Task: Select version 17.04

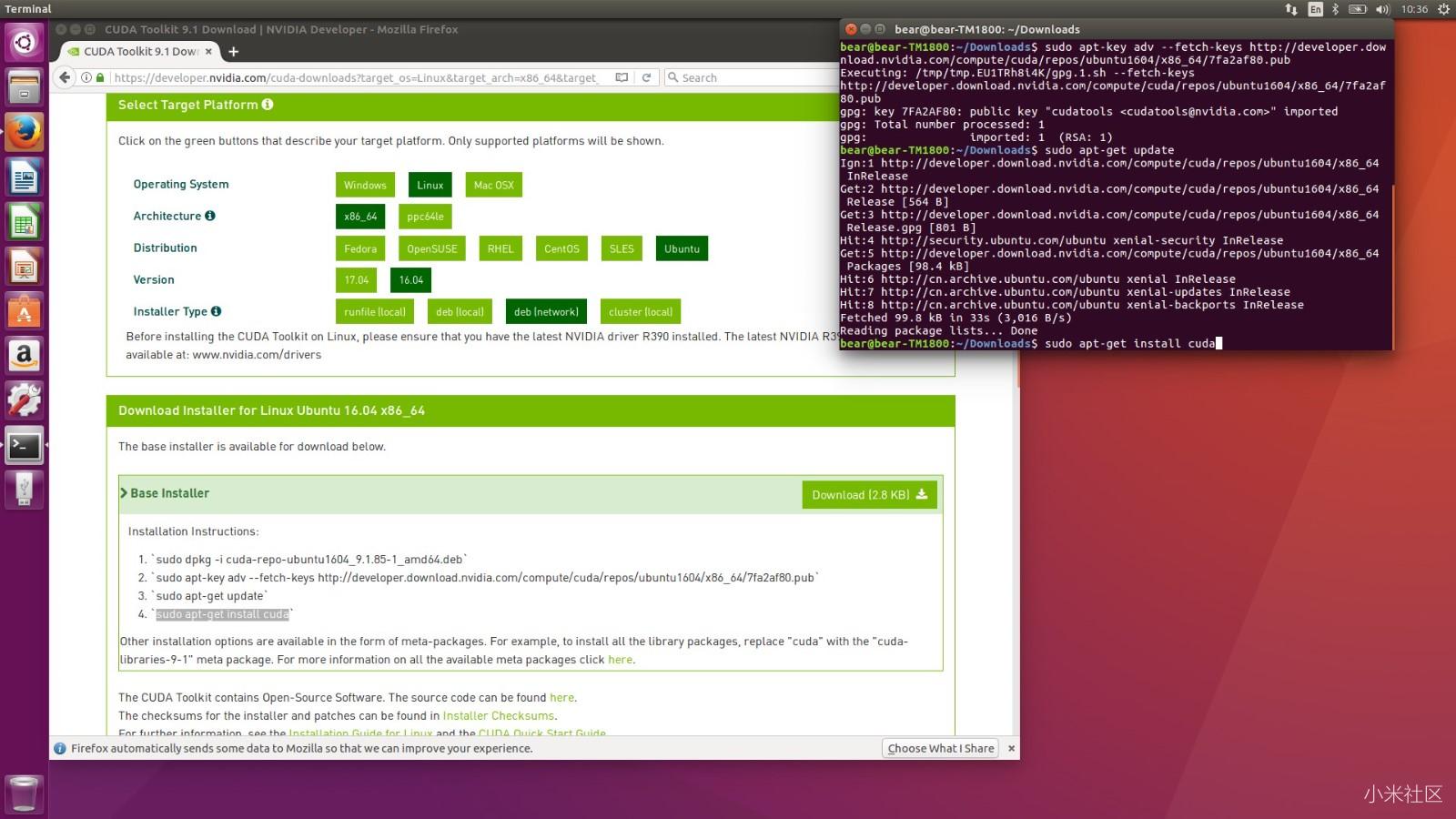Action: (357, 280)
